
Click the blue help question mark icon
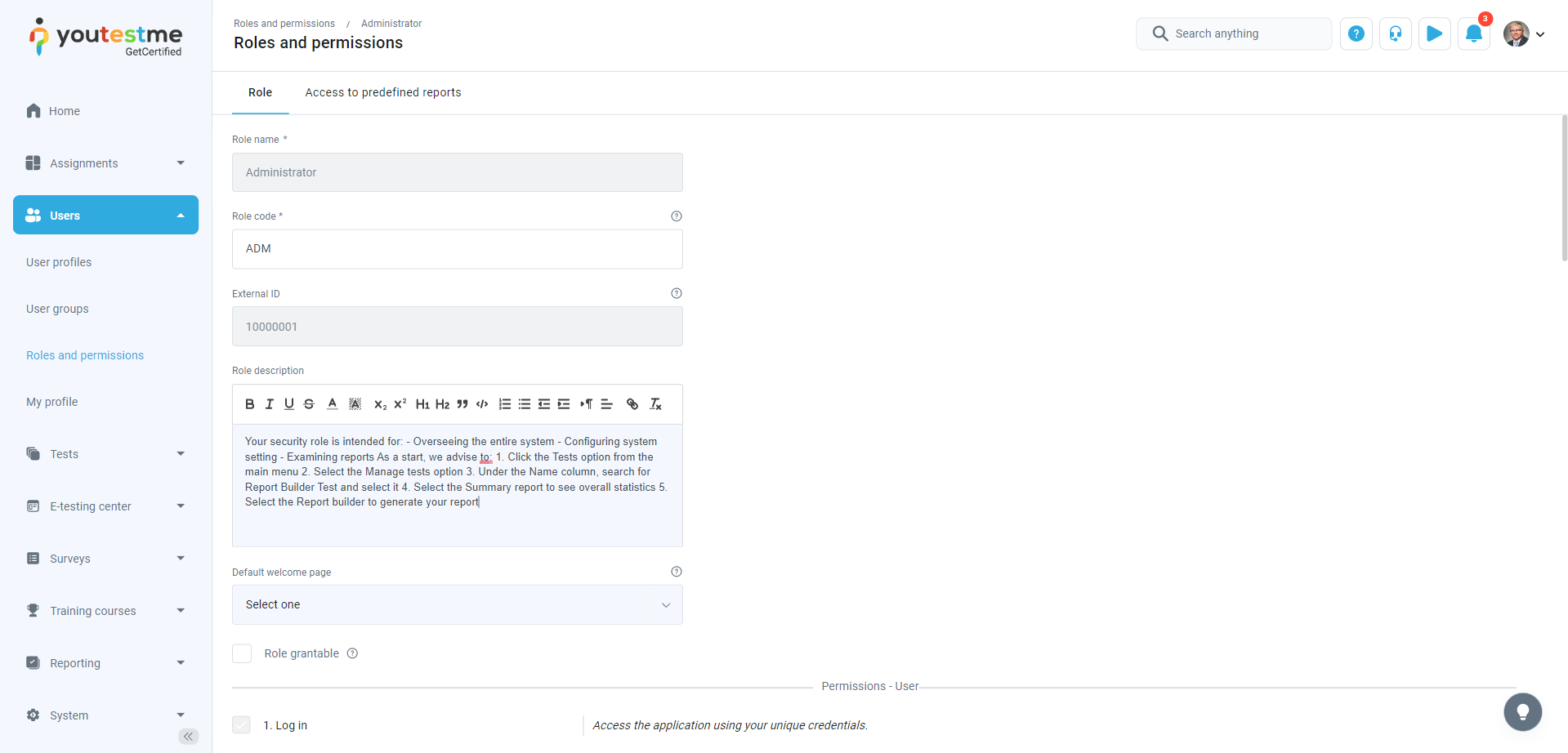point(1356,34)
